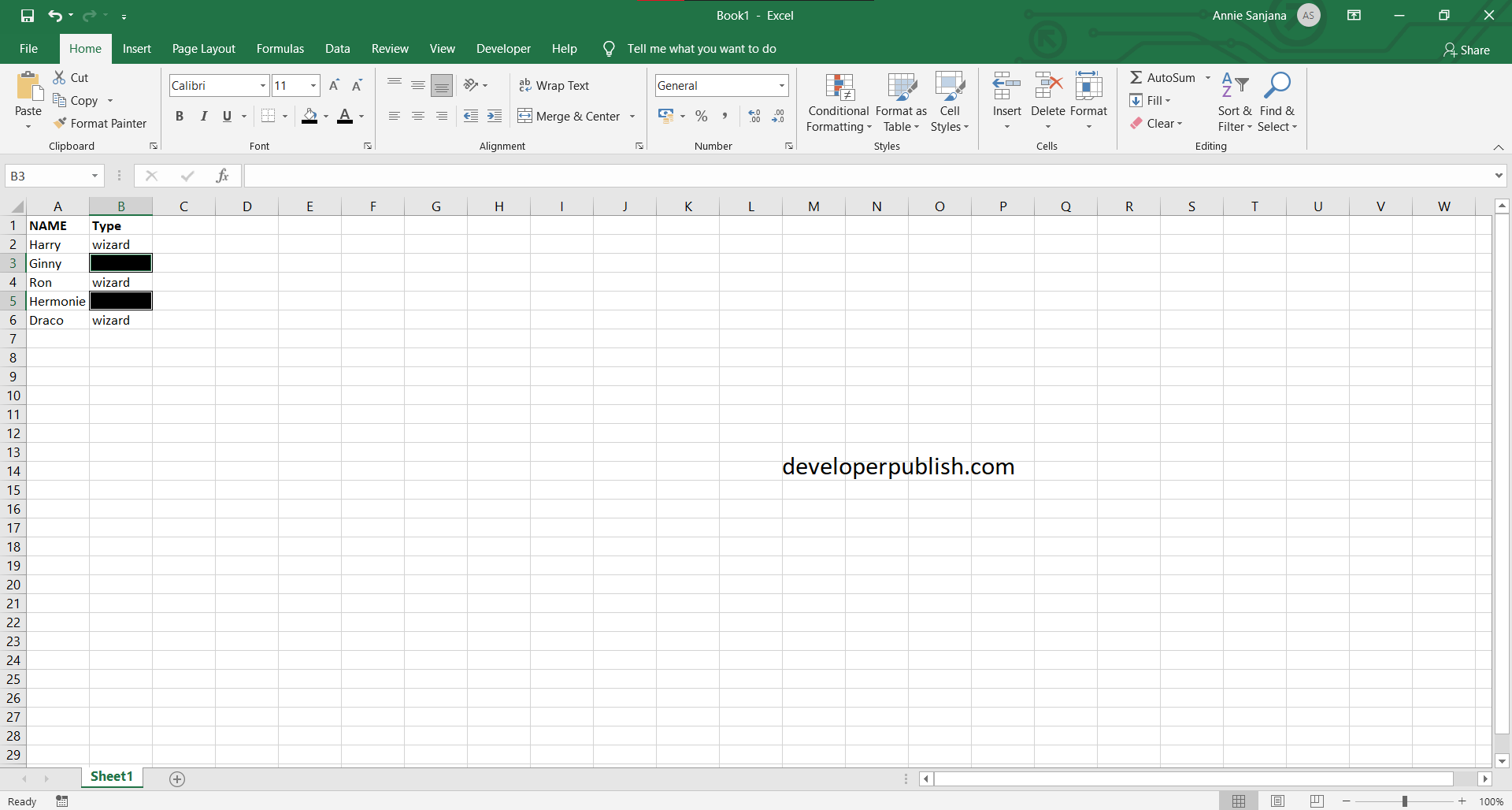Click the zoom slider handle
Viewport: 1512px width, 810px height.
(1404, 801)
